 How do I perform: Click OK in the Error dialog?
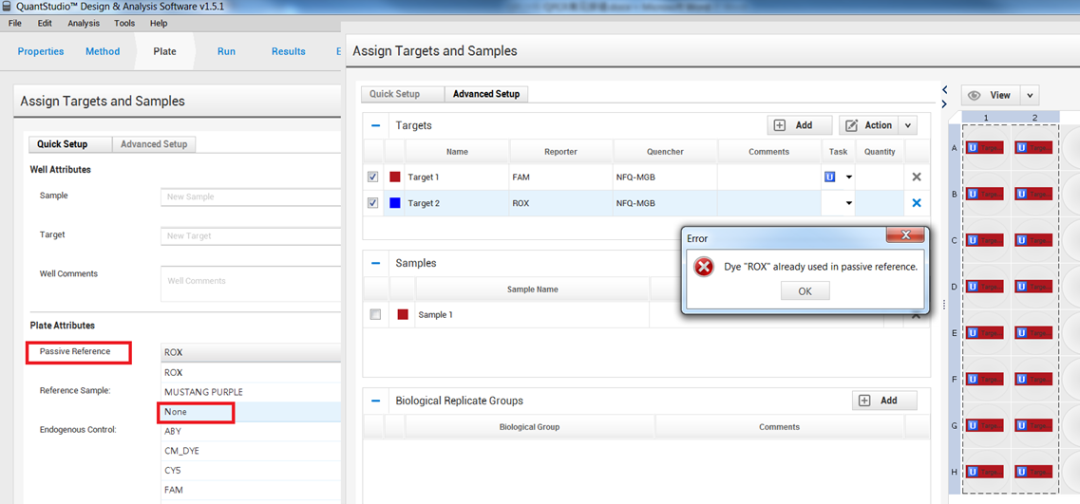[805, 291]
